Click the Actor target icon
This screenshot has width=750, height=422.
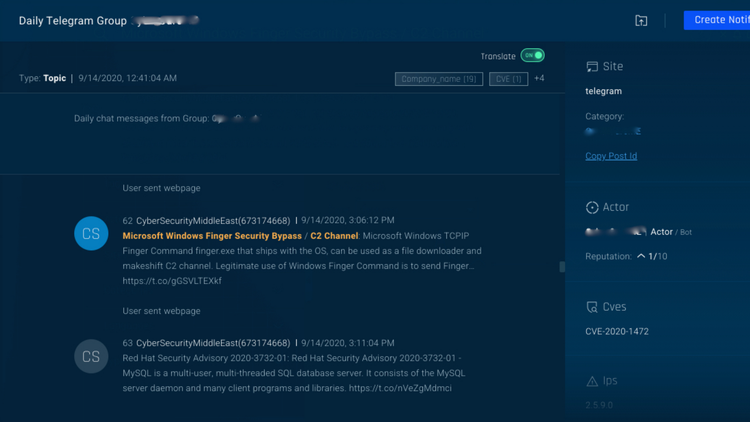point(592,207)
